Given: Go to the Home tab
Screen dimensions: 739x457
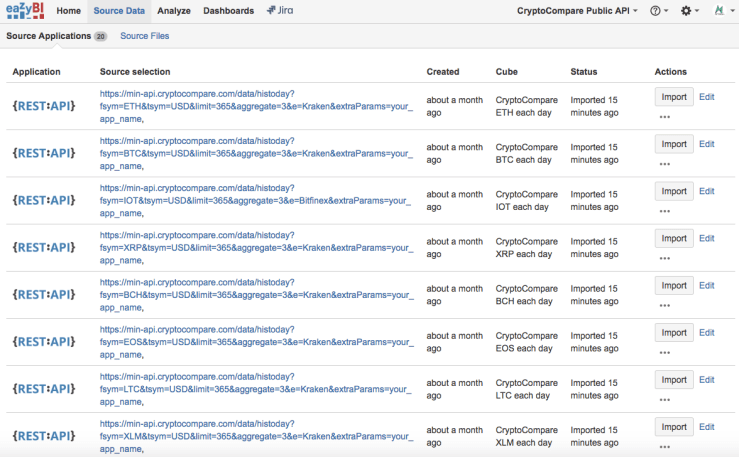Looking at the screenshot, I should click(x=69, y=11).
